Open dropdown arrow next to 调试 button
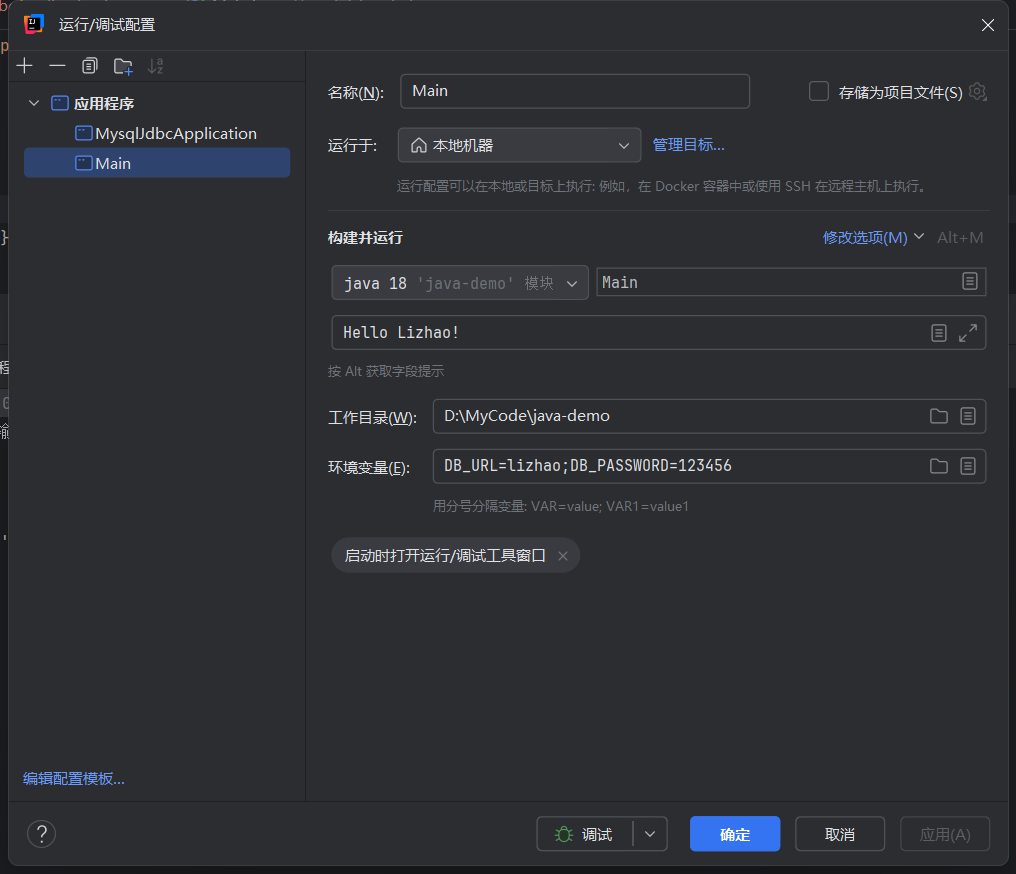The width and height of the screenshot is (1016, 874). 650,834
